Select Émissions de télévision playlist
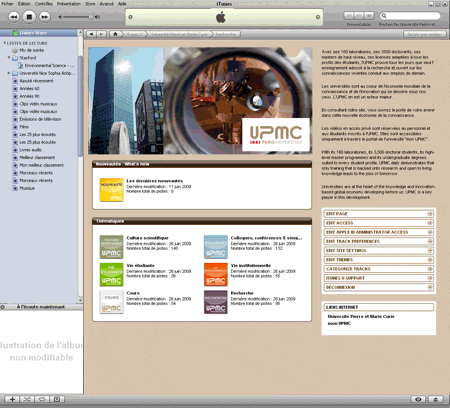The height and width of the screenshot is (408, 450). [40, 119]
